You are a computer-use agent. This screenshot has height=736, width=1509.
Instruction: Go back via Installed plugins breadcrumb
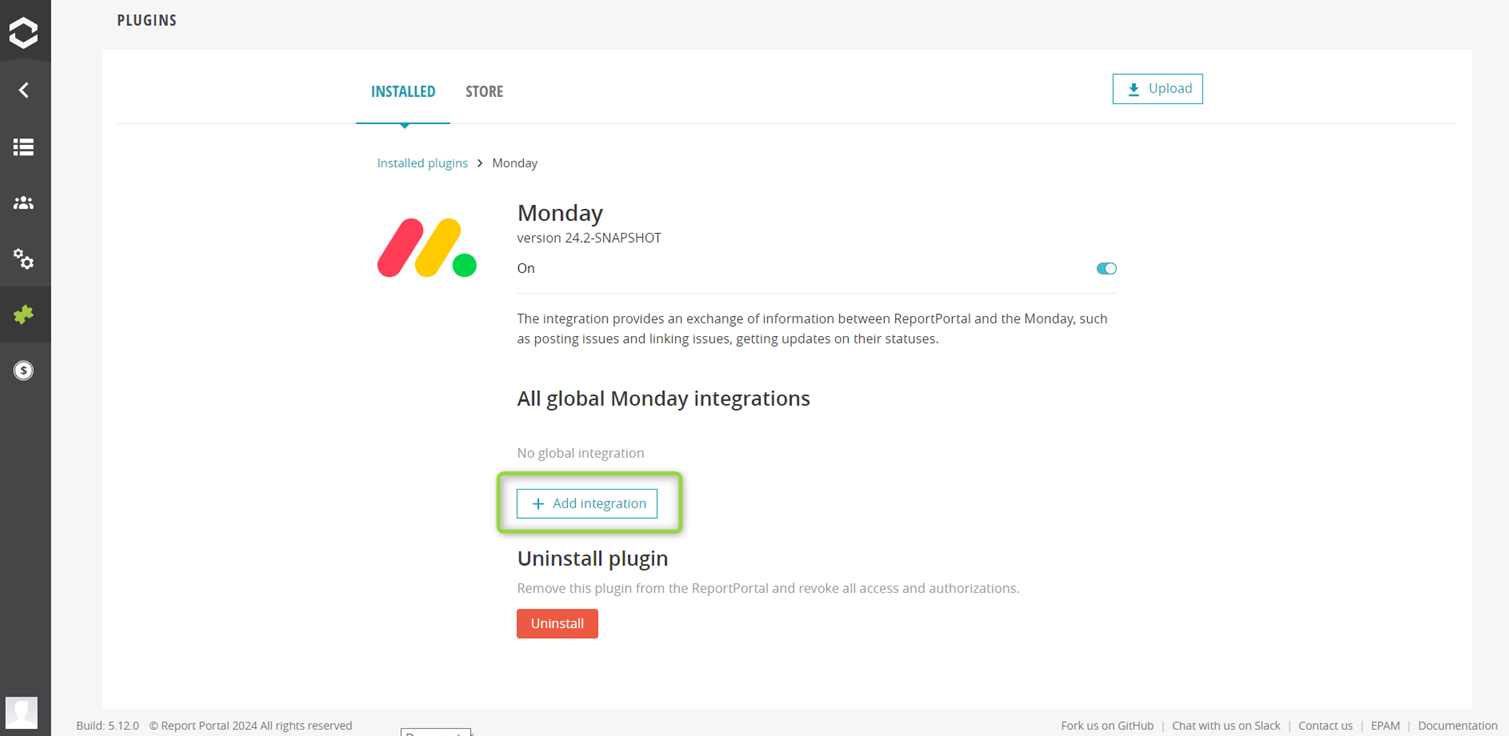[x=422, y=162]
